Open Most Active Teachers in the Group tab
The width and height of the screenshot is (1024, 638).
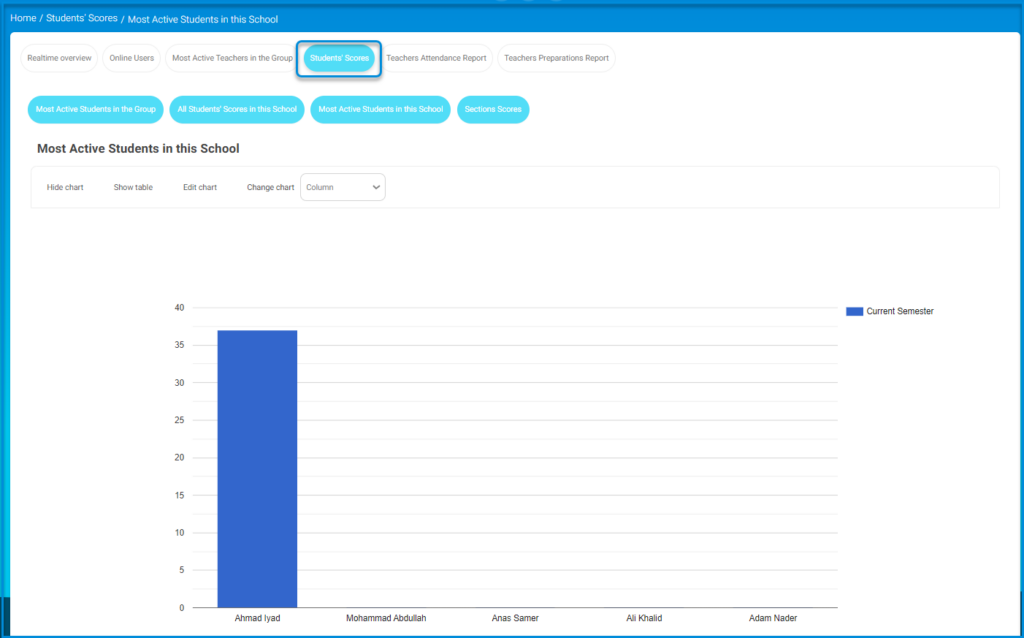(x=232, y=58)
